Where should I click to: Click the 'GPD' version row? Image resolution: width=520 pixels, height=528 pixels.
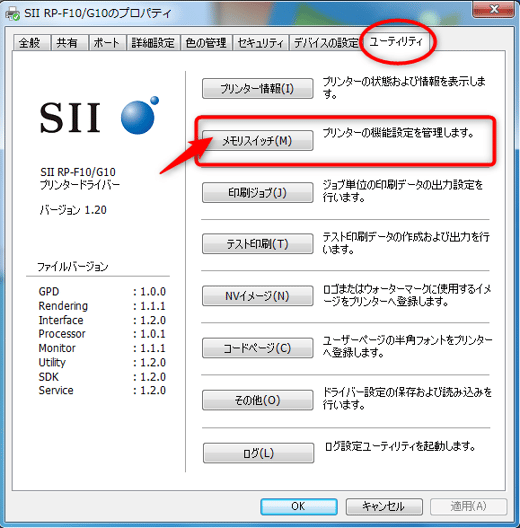pyautogui.click(x=102, y=292)
